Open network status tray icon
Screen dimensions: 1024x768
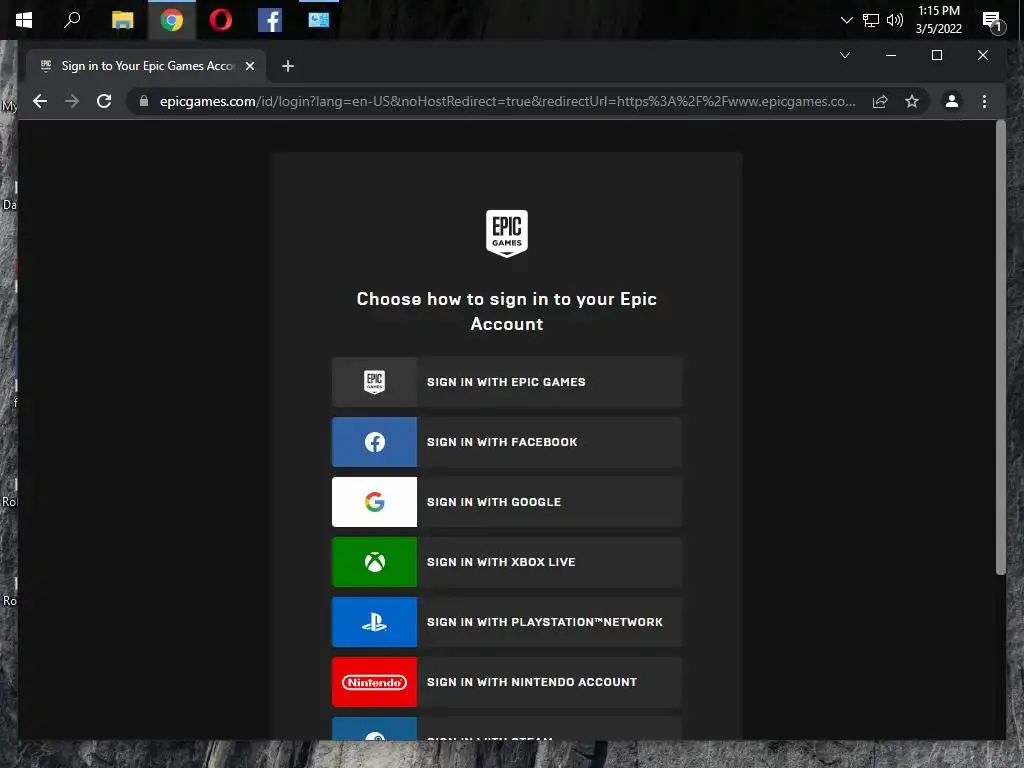[871, 20]
